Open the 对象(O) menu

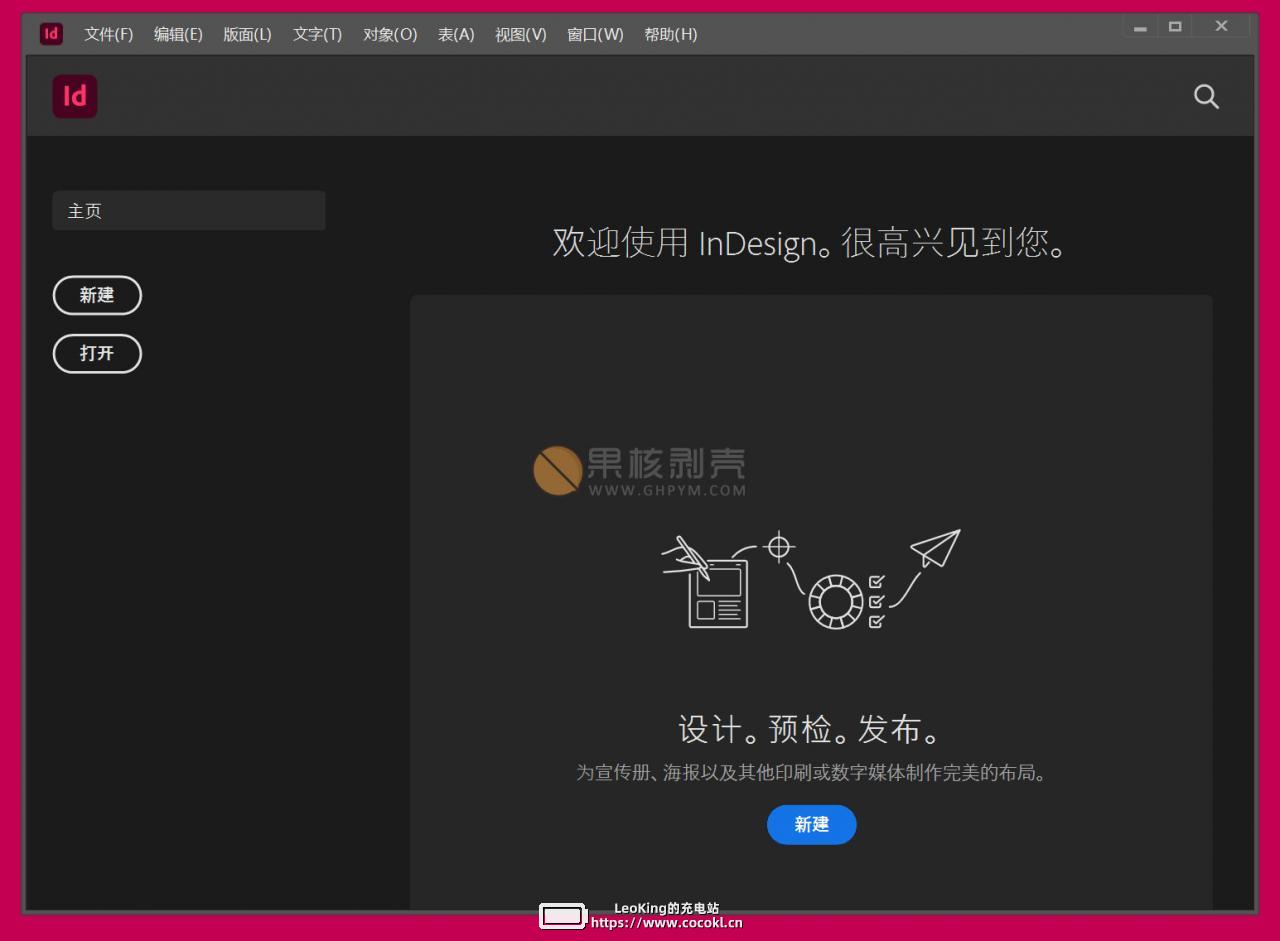click(390, 34)
